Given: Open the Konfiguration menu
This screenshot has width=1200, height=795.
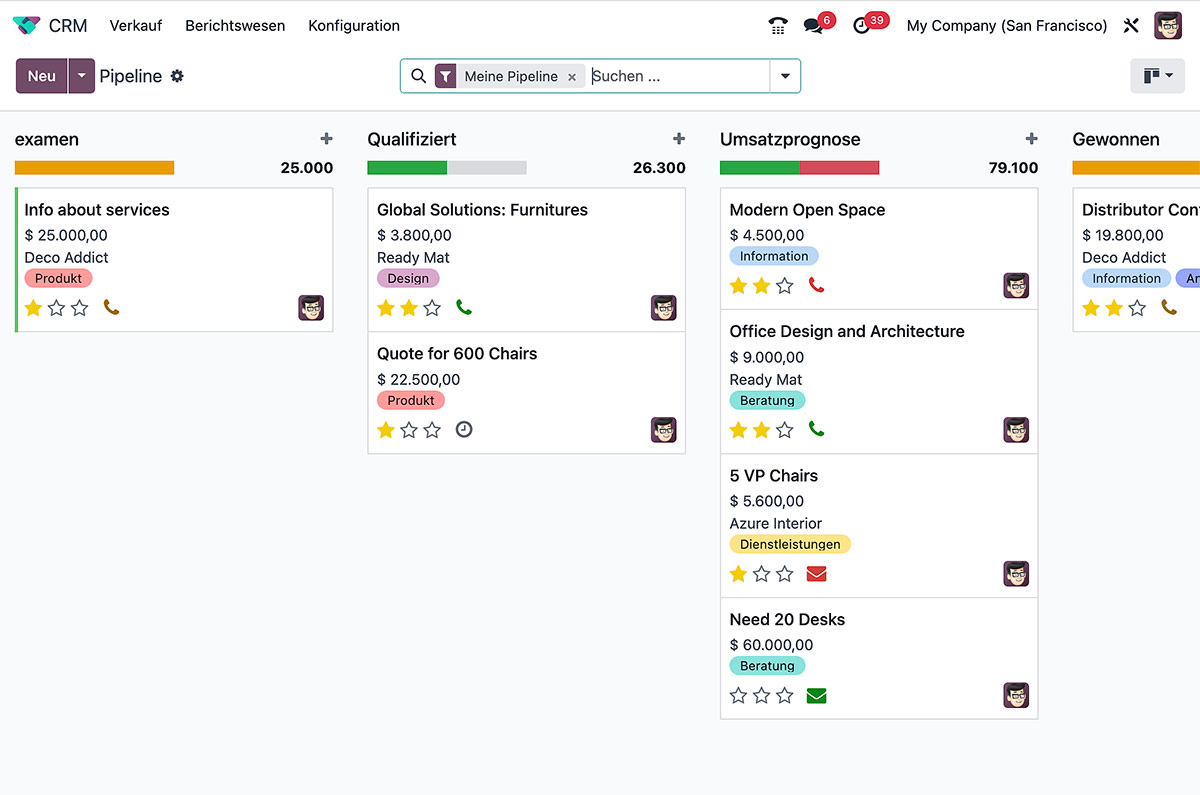Looking at the screenshot, I should pyautogui.click(x=353, y=25).
